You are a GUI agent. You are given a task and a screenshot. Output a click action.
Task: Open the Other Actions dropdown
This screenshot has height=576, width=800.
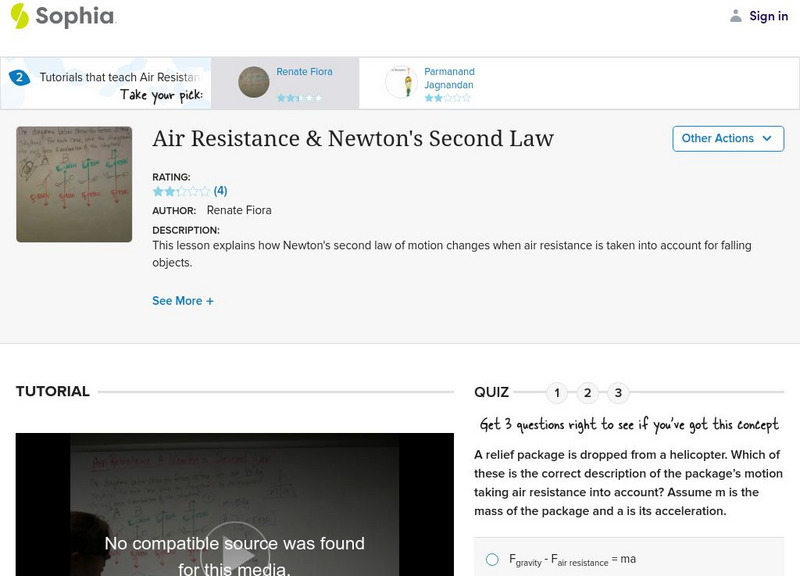(x=728, y=139)
